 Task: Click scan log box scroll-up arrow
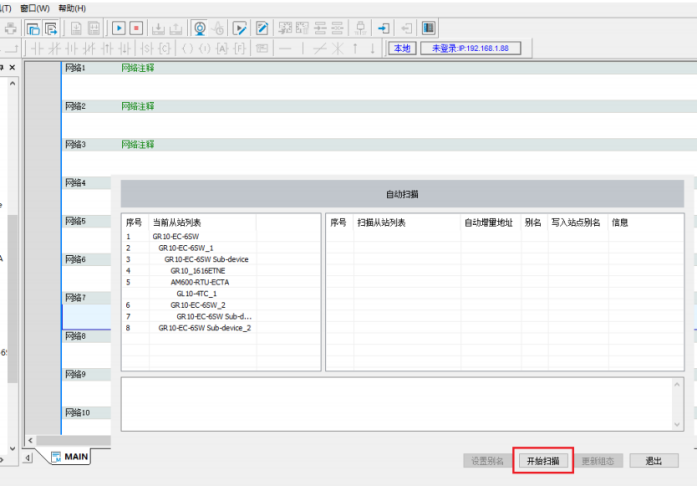(677, 384)
